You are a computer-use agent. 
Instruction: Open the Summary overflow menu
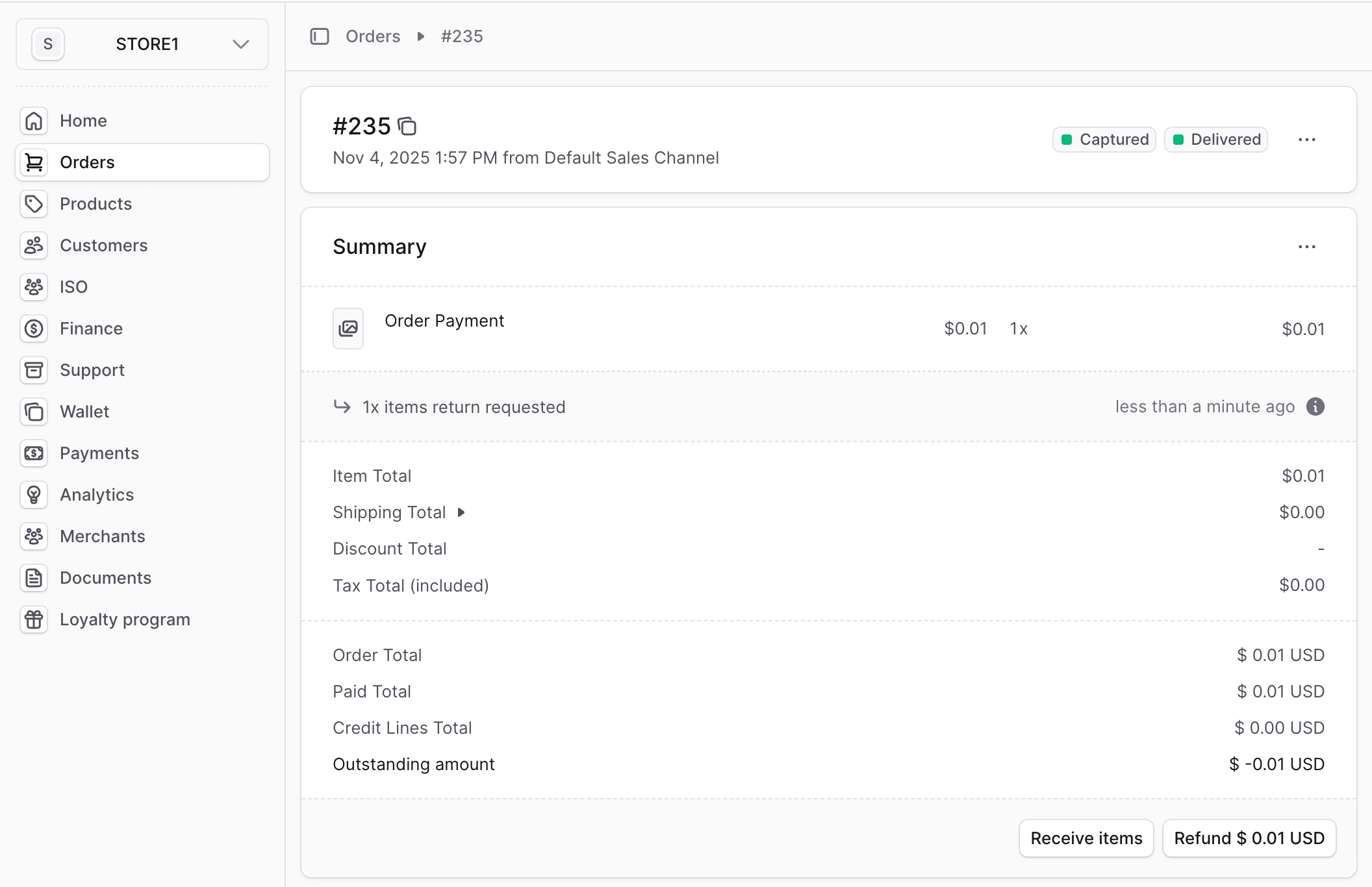1307,247
